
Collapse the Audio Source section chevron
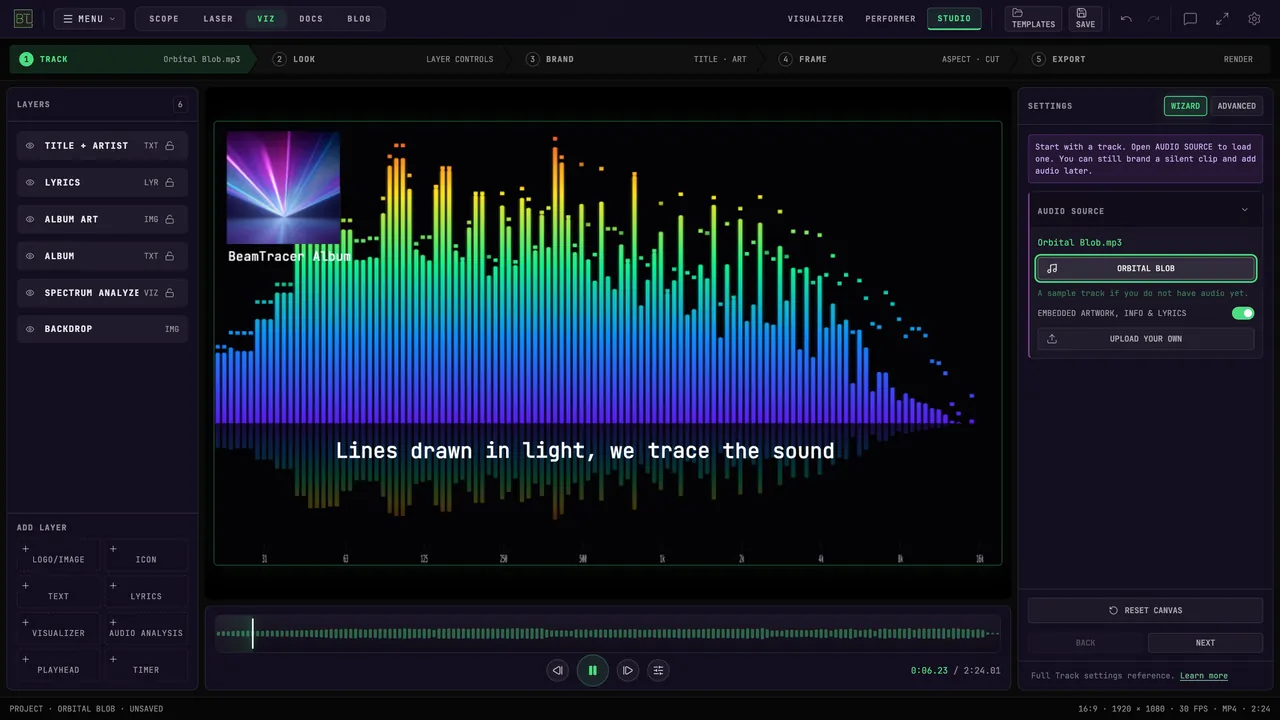[1245, 210]
